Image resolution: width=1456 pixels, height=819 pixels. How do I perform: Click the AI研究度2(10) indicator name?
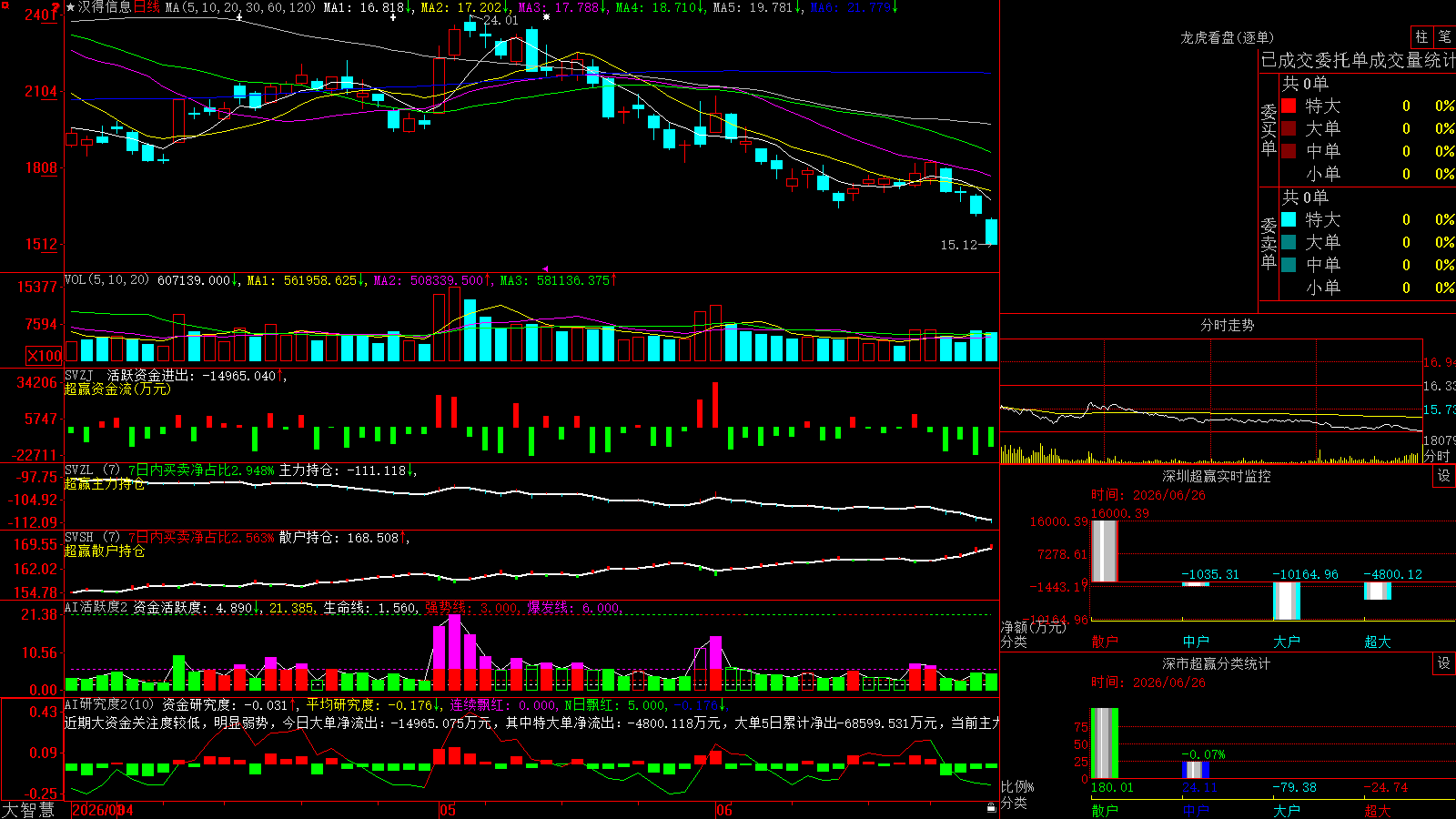[109, 705]
